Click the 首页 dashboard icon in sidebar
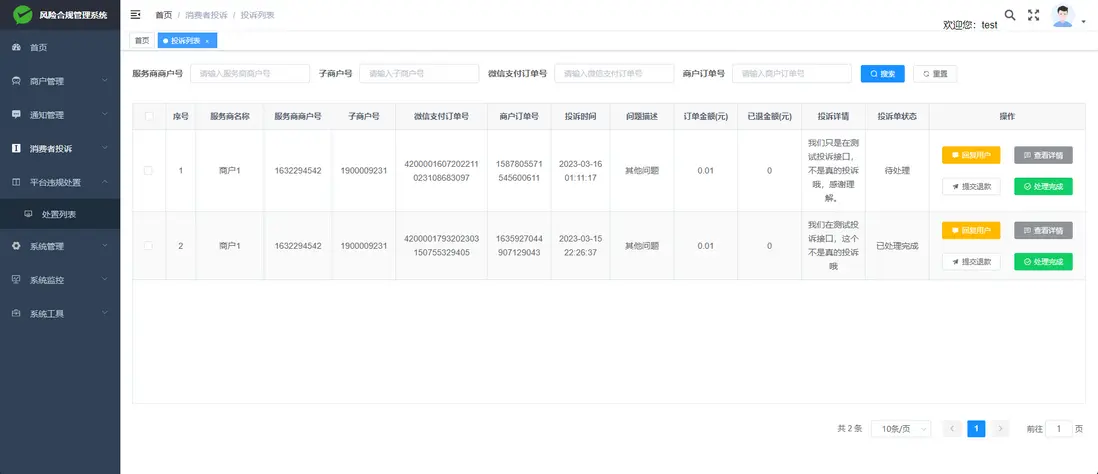Image resolution: width=1098 pixels, height=474 pixels. 16,48
